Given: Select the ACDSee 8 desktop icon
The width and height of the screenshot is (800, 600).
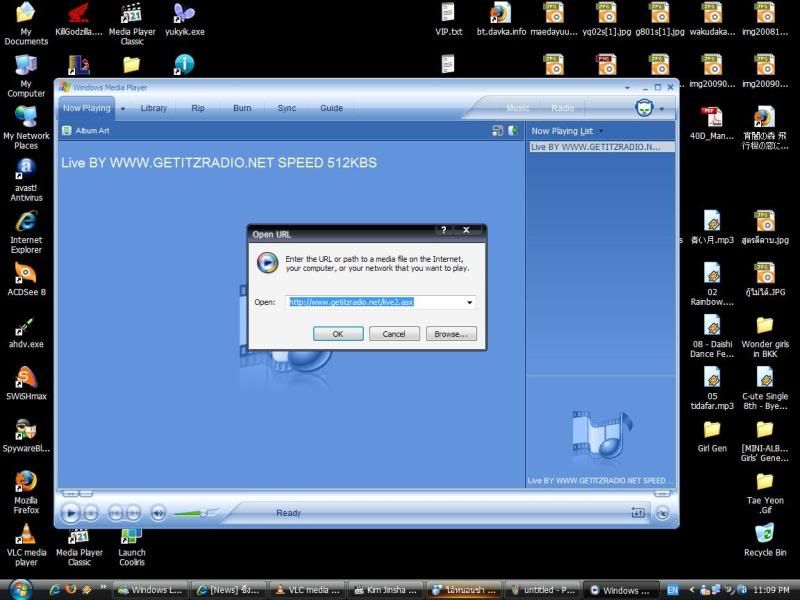Looking at the screenshot, I should click(x=26, y=279).
